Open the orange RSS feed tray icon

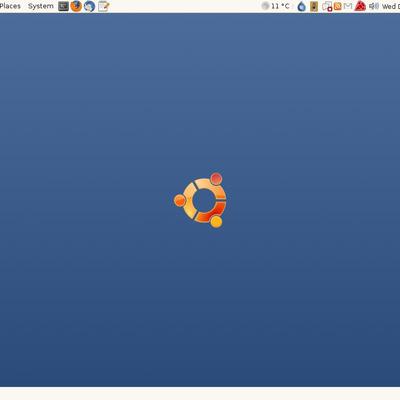pyautogui.click(x=338, y=6)
